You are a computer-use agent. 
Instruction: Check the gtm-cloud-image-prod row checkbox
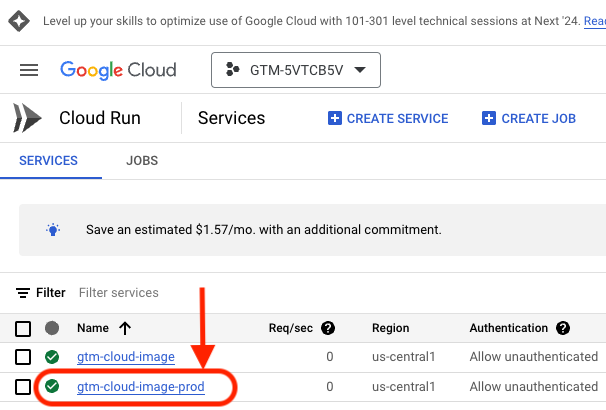click(x=23, y=386)
